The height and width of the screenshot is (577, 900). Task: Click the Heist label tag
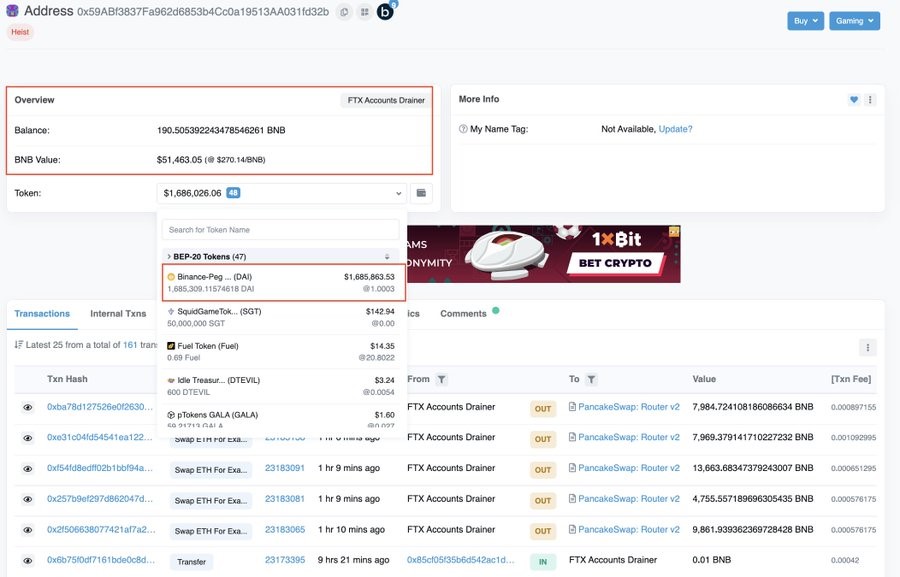(20, 32)
